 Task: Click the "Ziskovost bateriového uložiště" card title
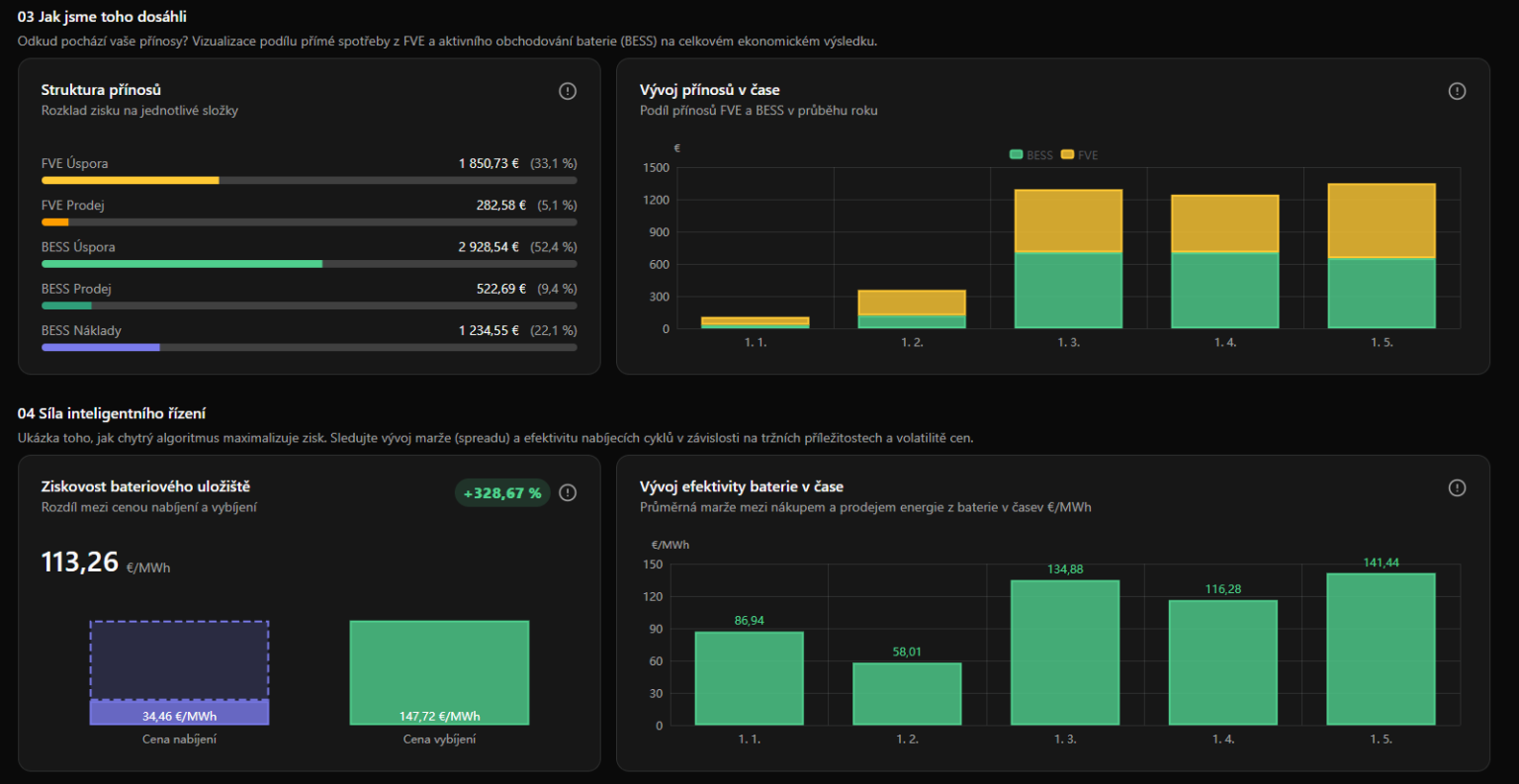coord(145,486)
